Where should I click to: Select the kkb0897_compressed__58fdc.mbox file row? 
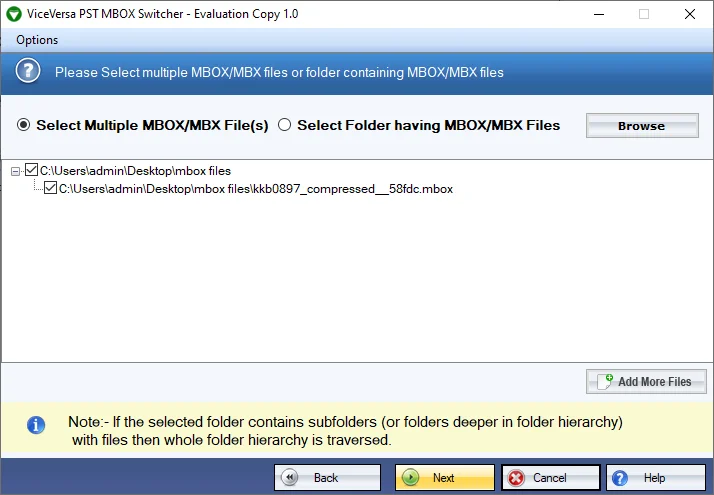coord(256,189)
